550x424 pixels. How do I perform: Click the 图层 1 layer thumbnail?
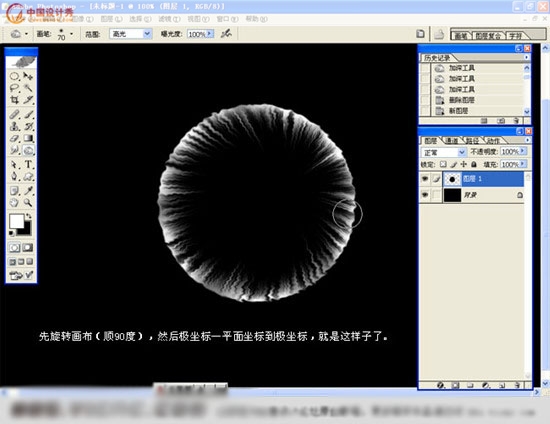point(452,179)
